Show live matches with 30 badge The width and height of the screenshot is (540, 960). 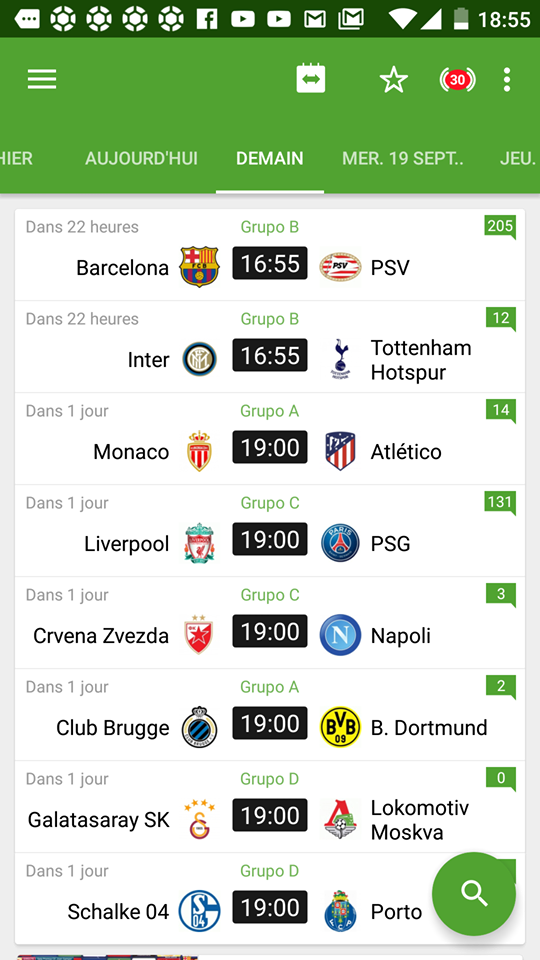457,80
